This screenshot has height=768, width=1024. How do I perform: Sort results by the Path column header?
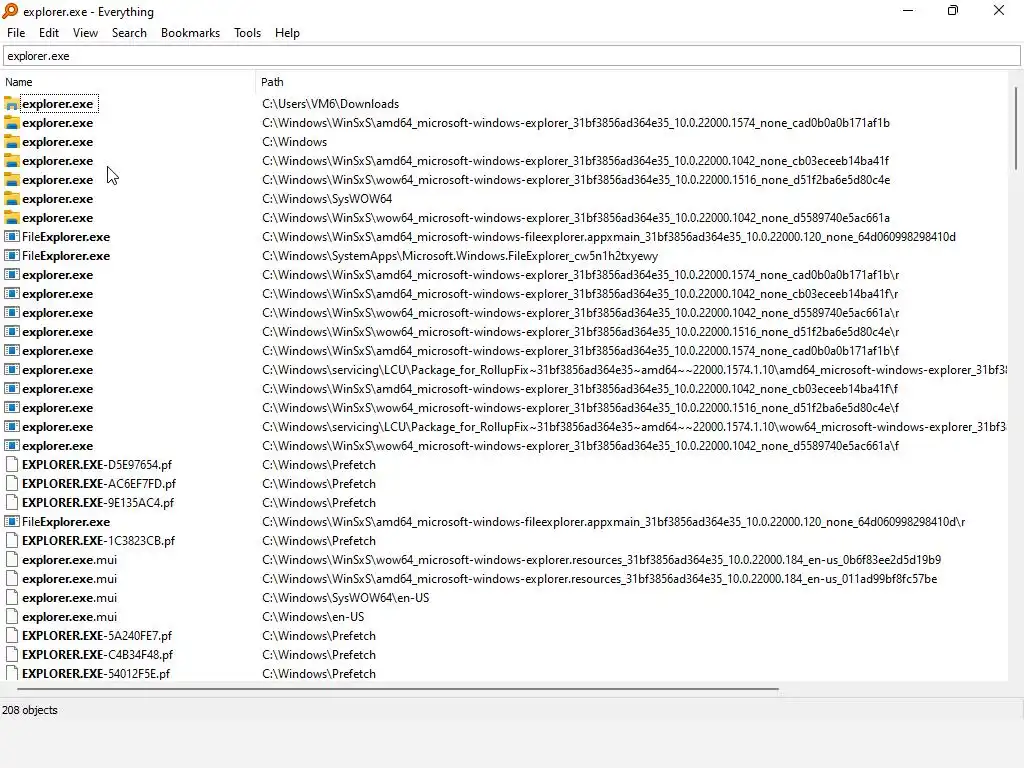coord(632,82)
